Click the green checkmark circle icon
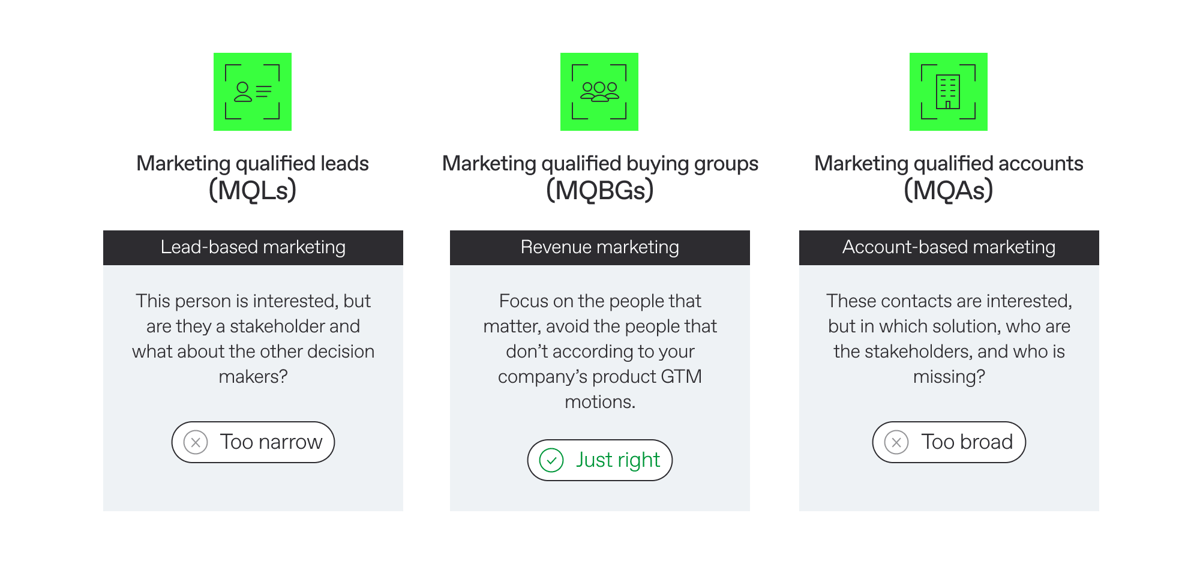The width and height of the screenshot is (1200, 564). tap(551, 460)
